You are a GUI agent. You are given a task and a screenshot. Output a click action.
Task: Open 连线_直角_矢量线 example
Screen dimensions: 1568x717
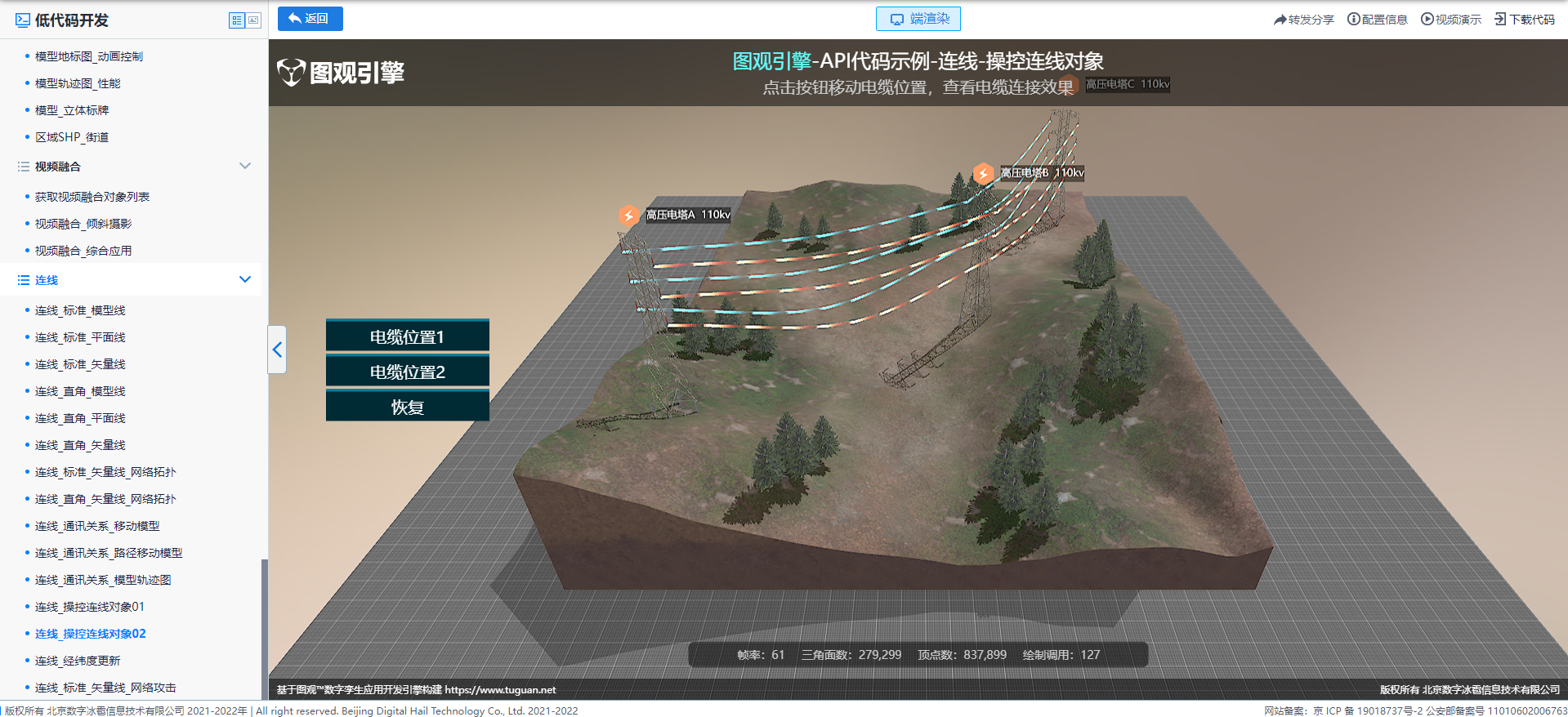[x=80, y=445]
